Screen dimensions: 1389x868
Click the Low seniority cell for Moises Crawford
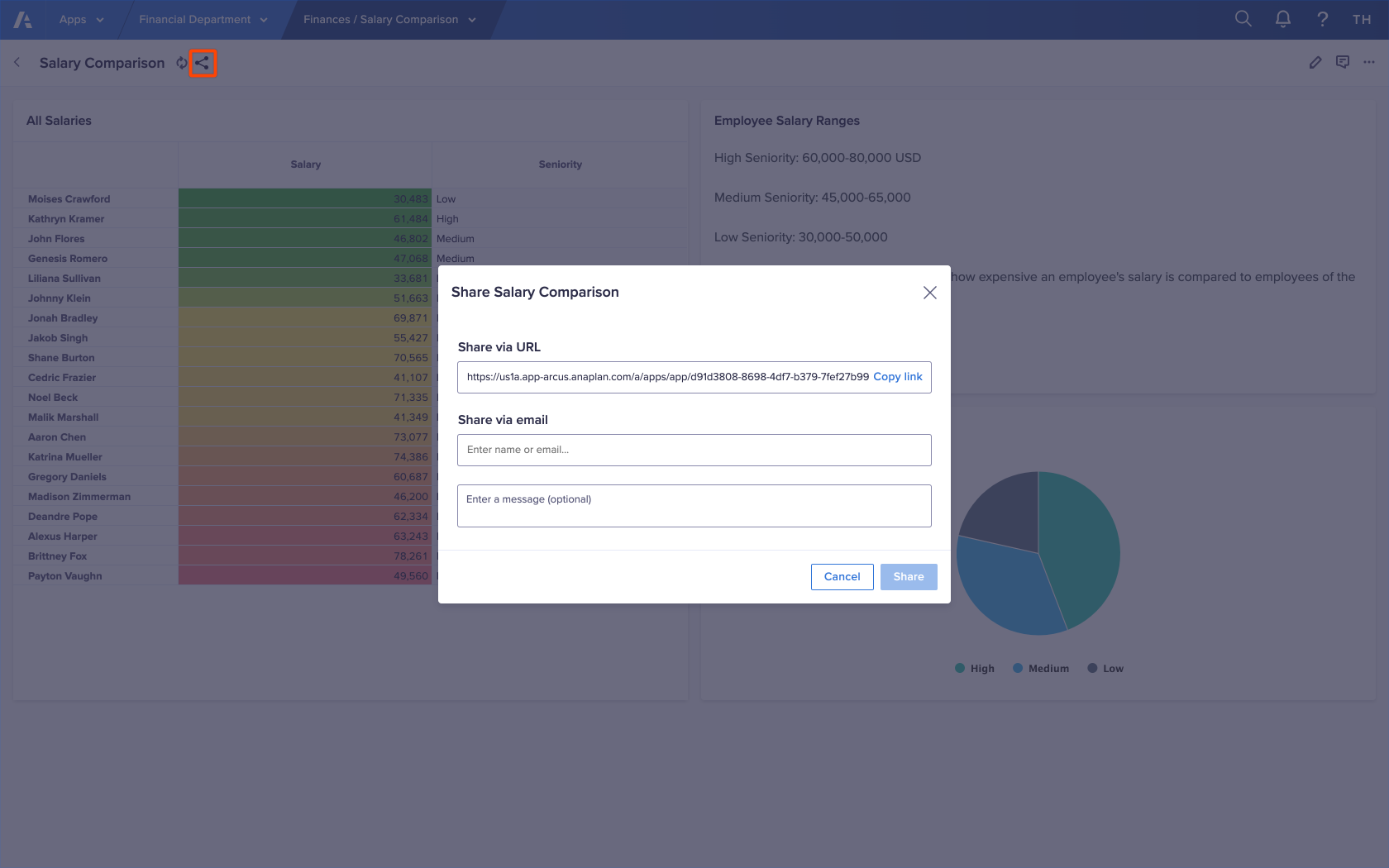pyautogui.click(x=560, y=199)
